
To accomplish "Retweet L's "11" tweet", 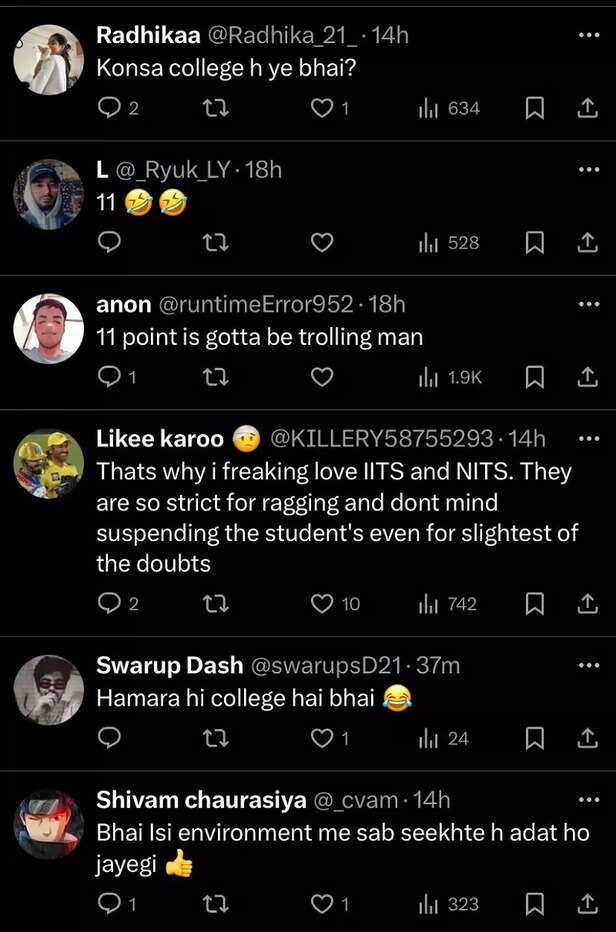I will pyautogui.click(x=215, y=242).
